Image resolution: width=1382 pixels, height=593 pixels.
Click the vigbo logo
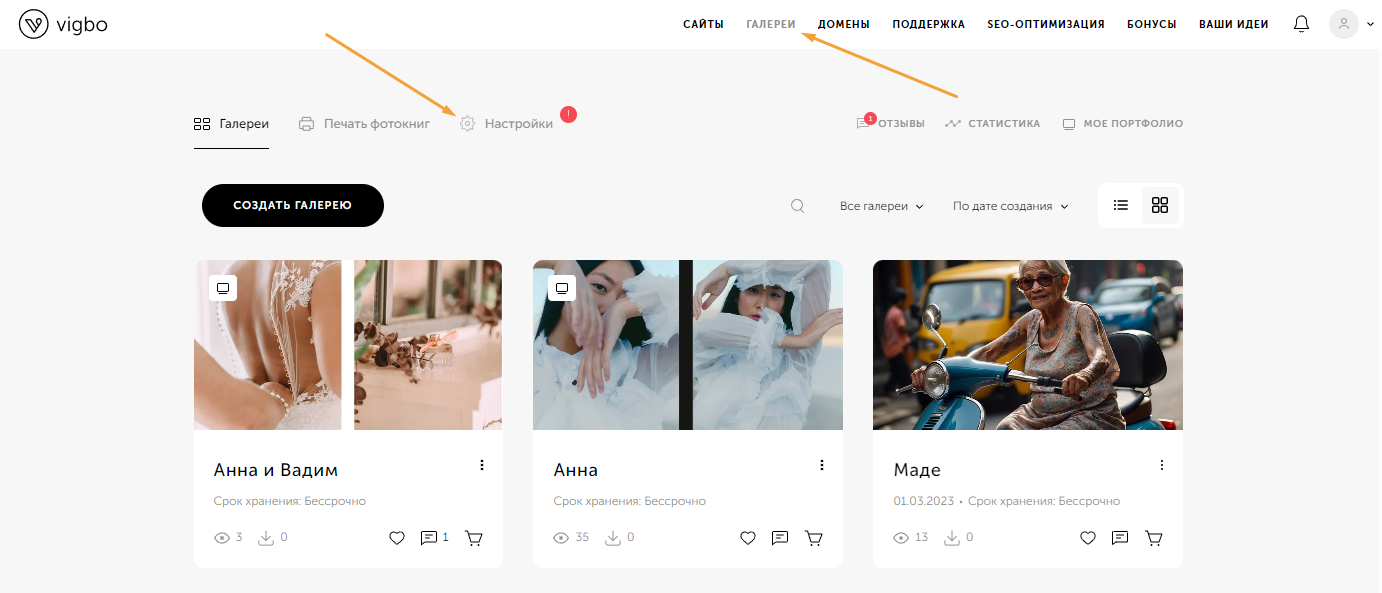pyautogui.click(x=63, y=24)
